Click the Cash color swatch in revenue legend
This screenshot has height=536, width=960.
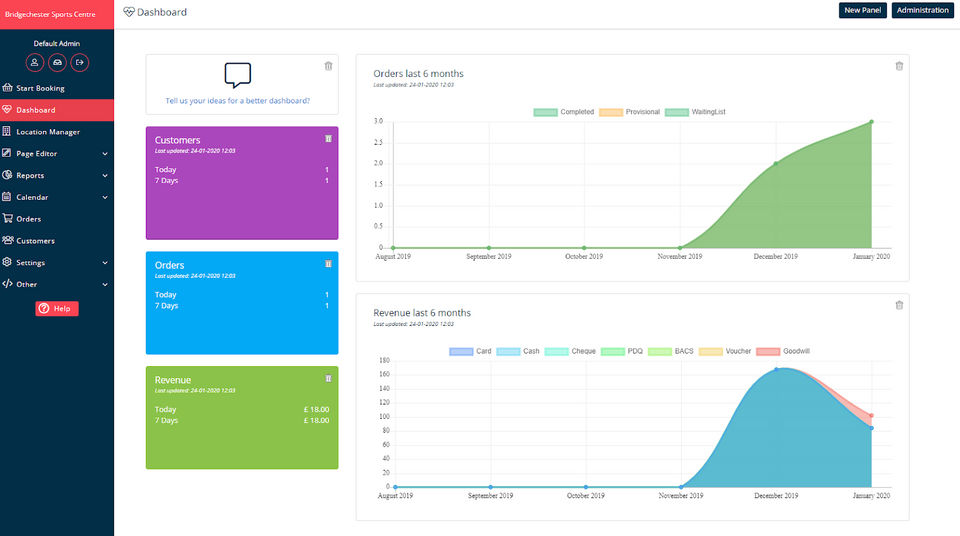508,352
